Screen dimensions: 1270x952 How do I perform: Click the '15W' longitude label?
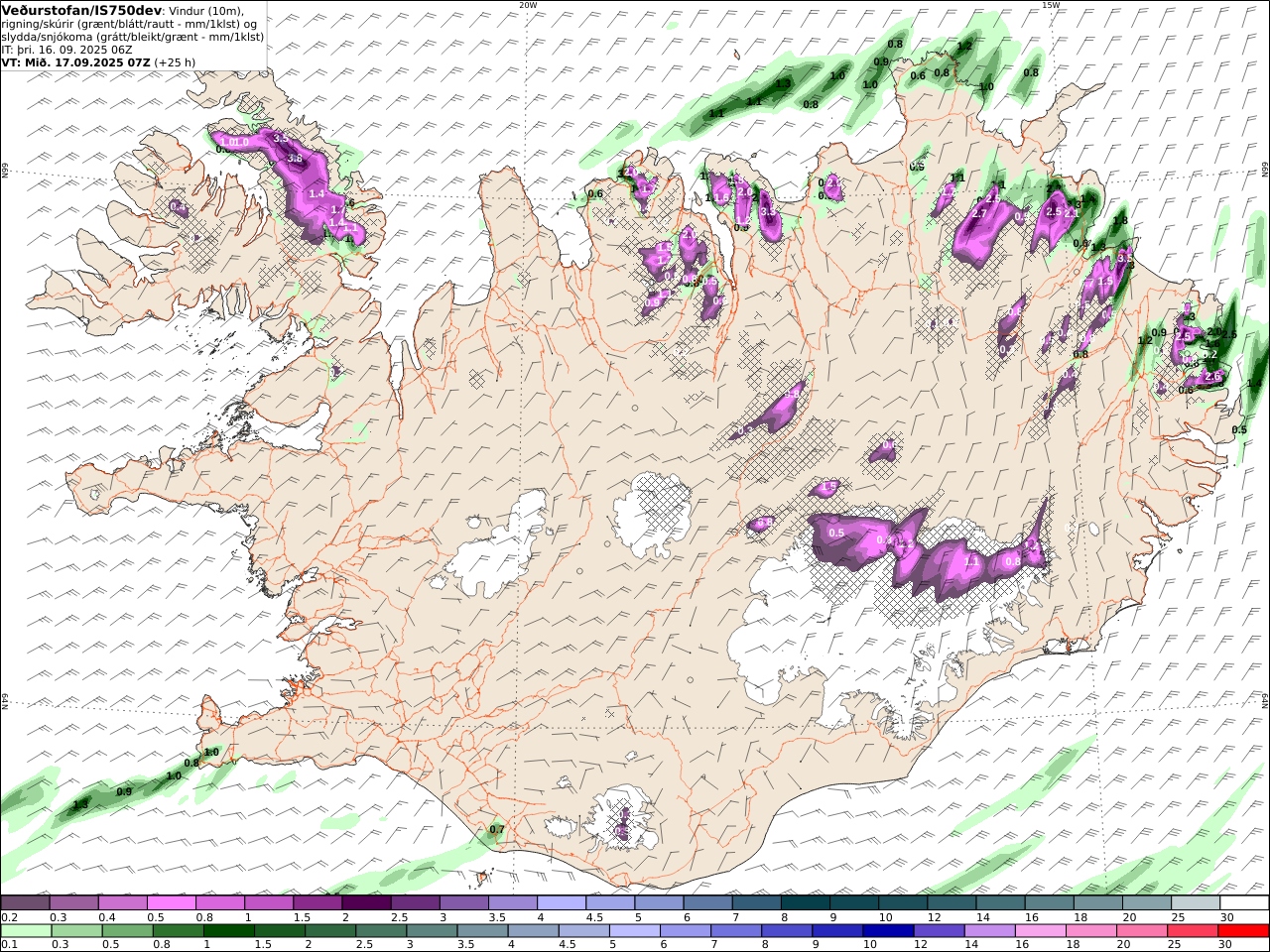click(1051, 5)
